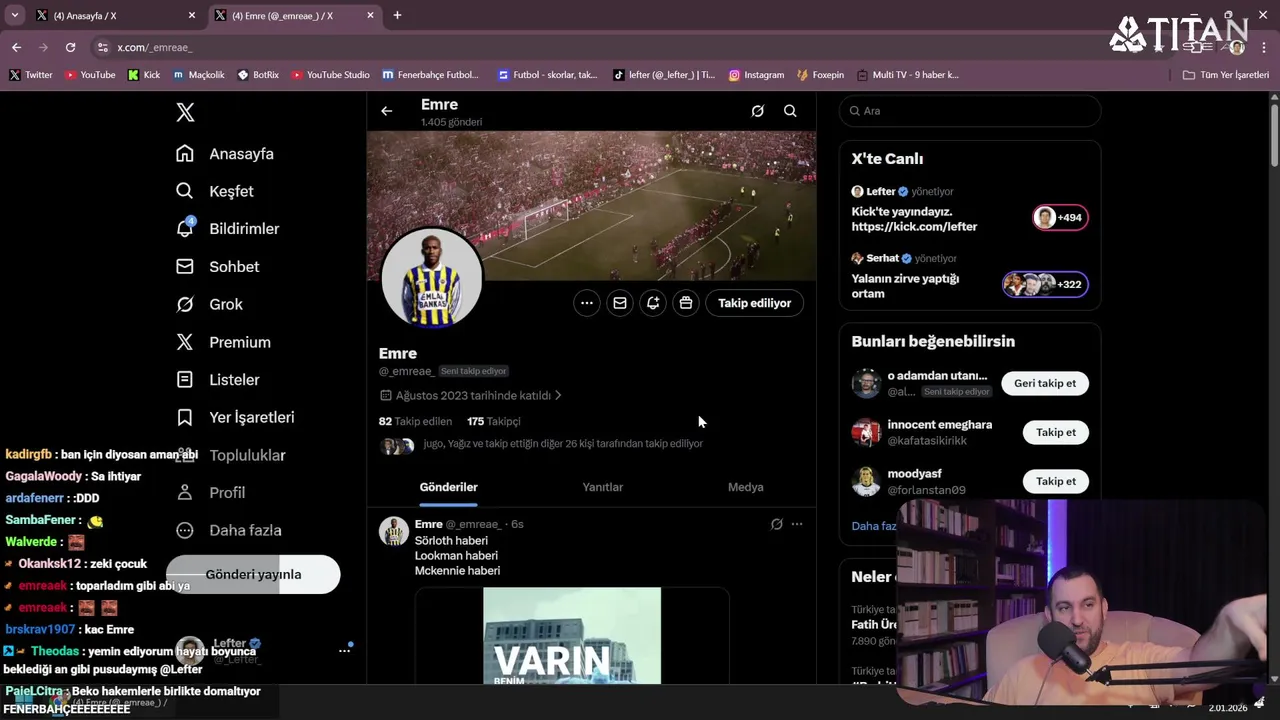Open Premium X icon in sidebar

pyautogui.click(x=185, y=342)
